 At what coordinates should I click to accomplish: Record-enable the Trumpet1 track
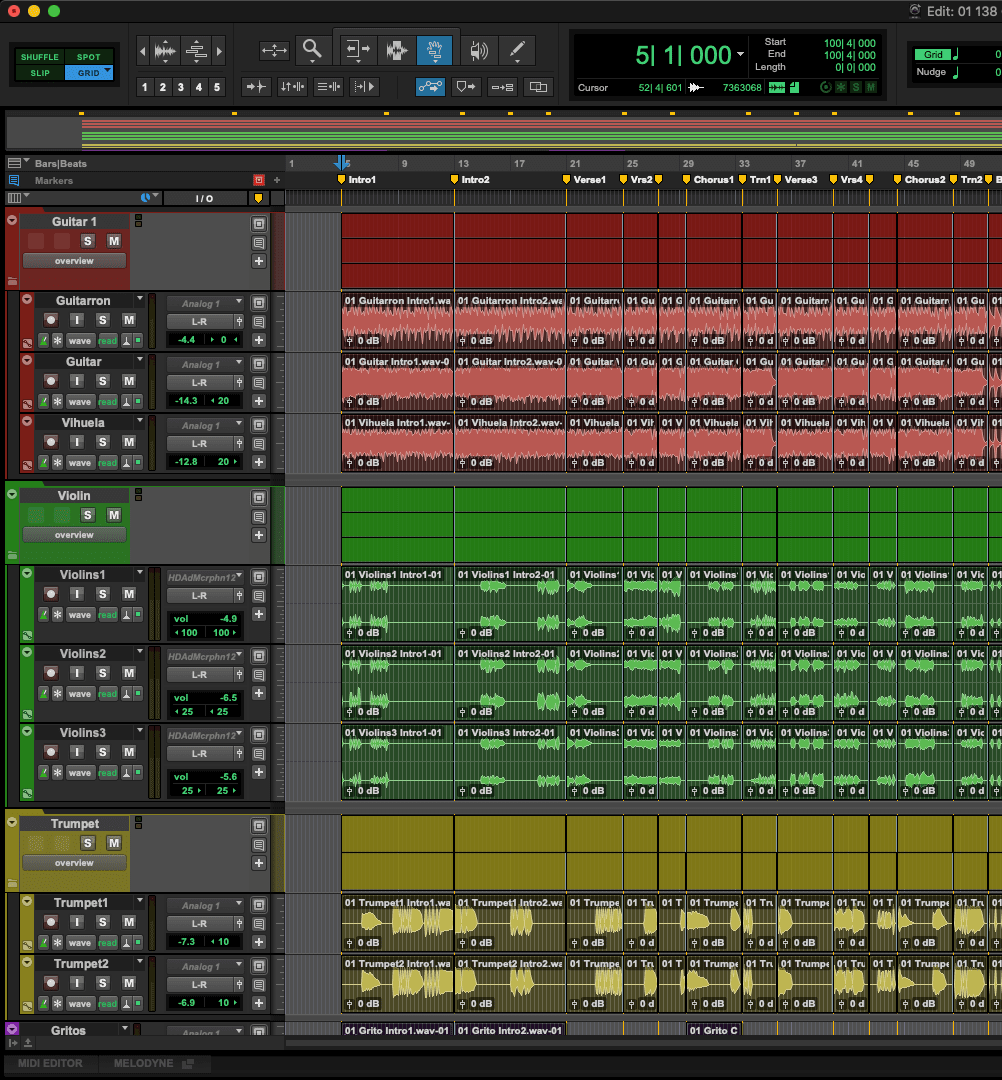coord(50,921)
